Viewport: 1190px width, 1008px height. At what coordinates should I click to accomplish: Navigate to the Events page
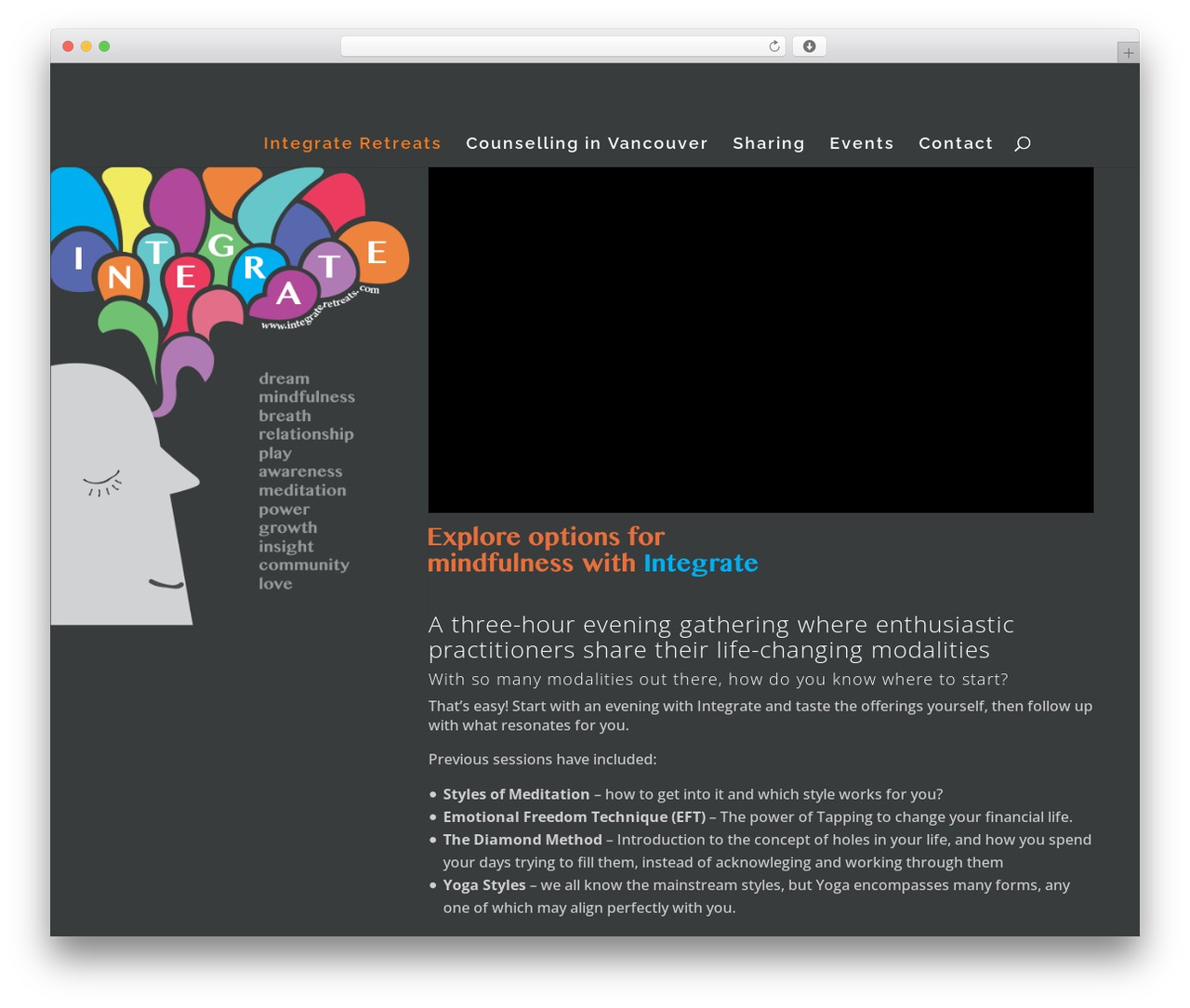(862, 143)
